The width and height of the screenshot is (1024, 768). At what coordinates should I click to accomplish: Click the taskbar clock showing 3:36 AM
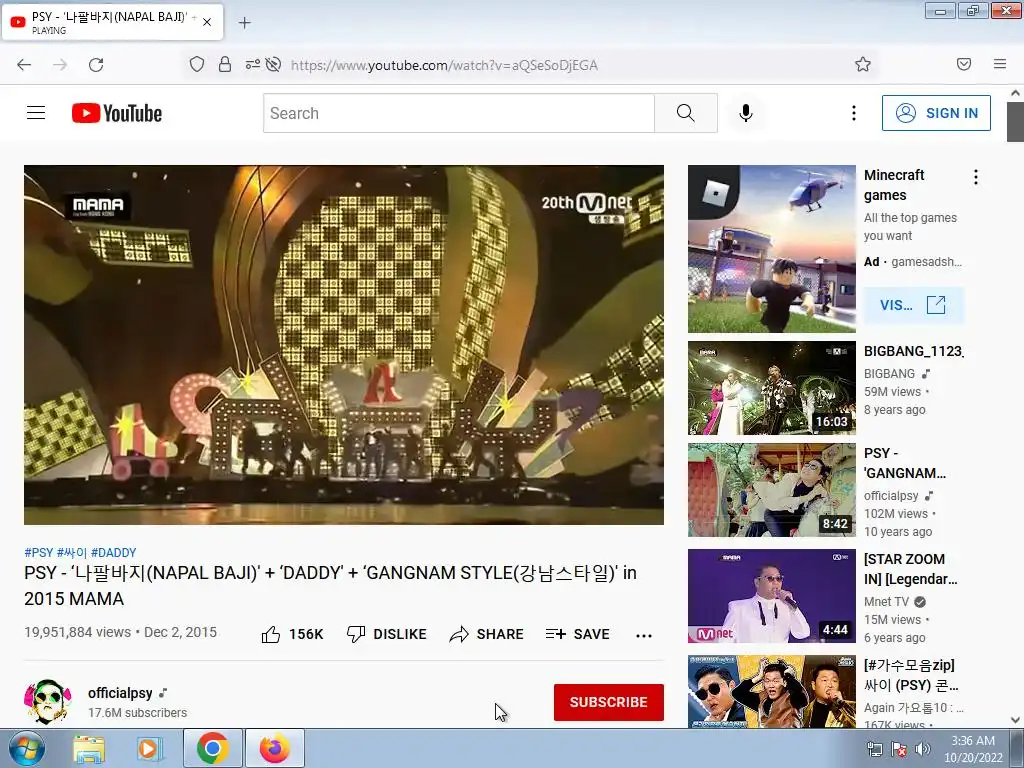click(973, 749)
